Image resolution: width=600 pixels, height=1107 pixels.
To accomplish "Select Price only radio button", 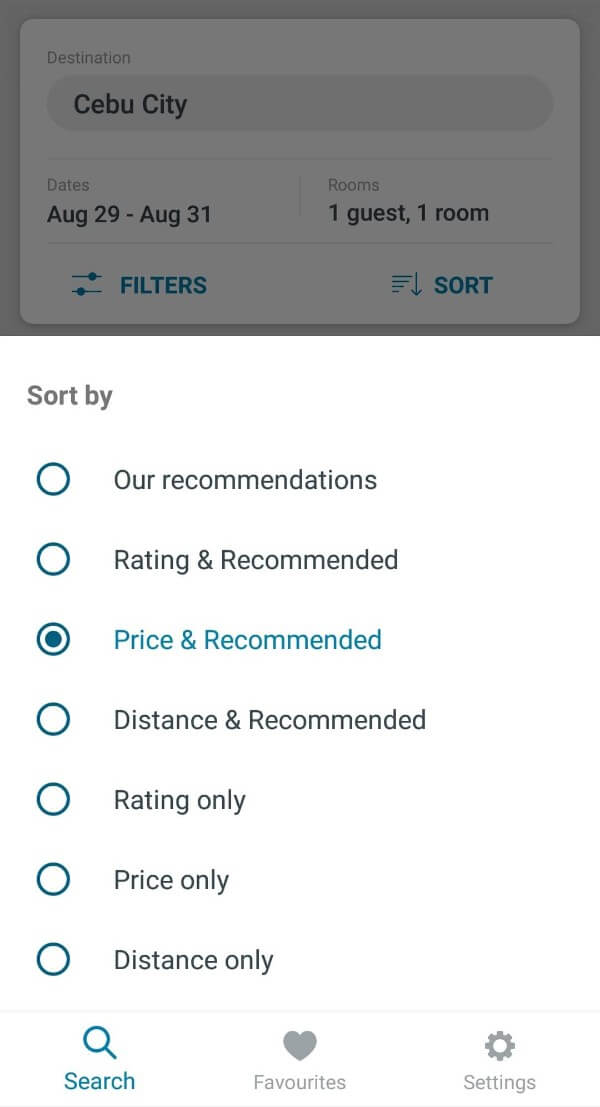I will [53, 880].
